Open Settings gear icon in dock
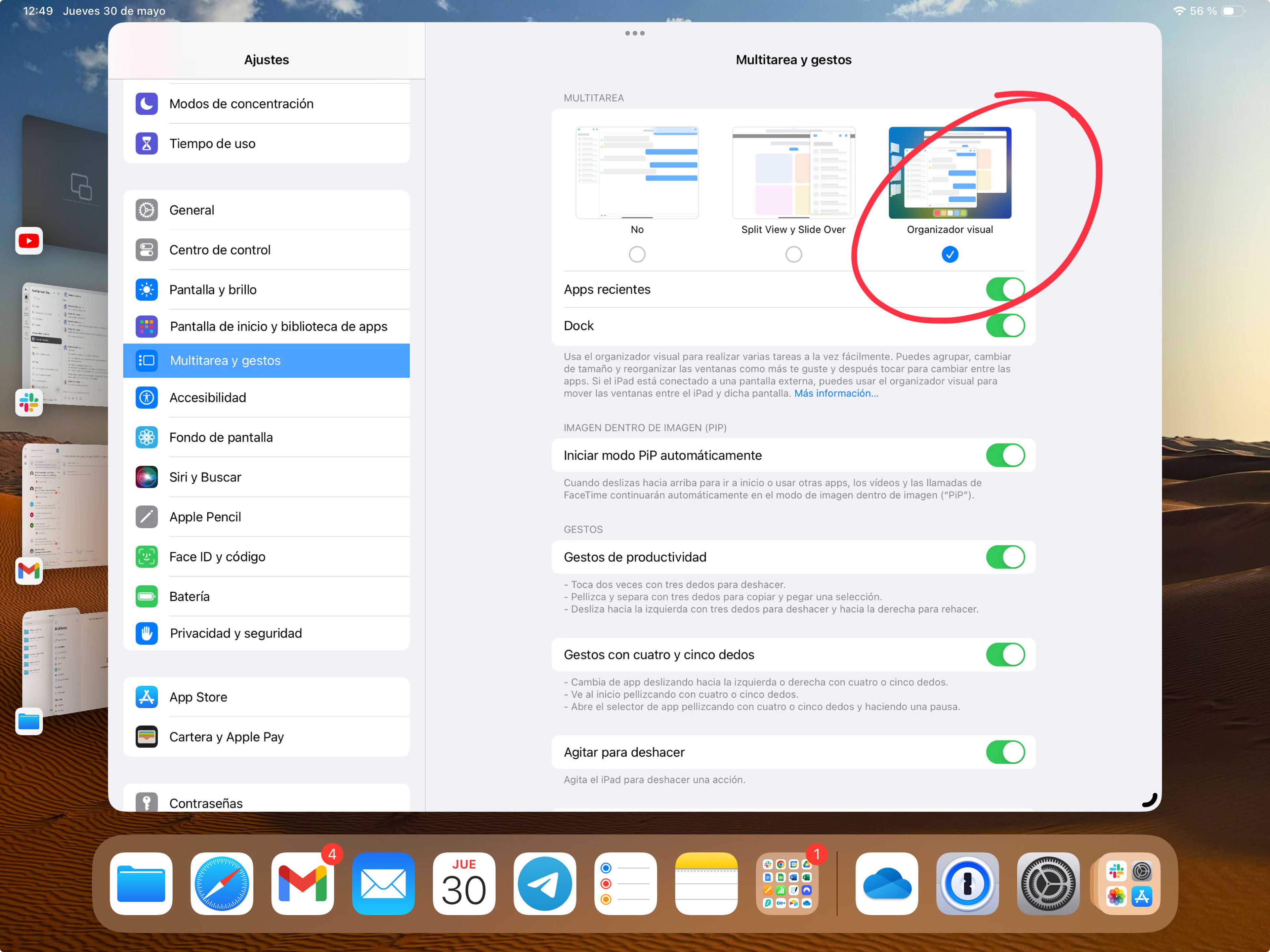This screenshot has height=952, width=1270. [1048, 883]
